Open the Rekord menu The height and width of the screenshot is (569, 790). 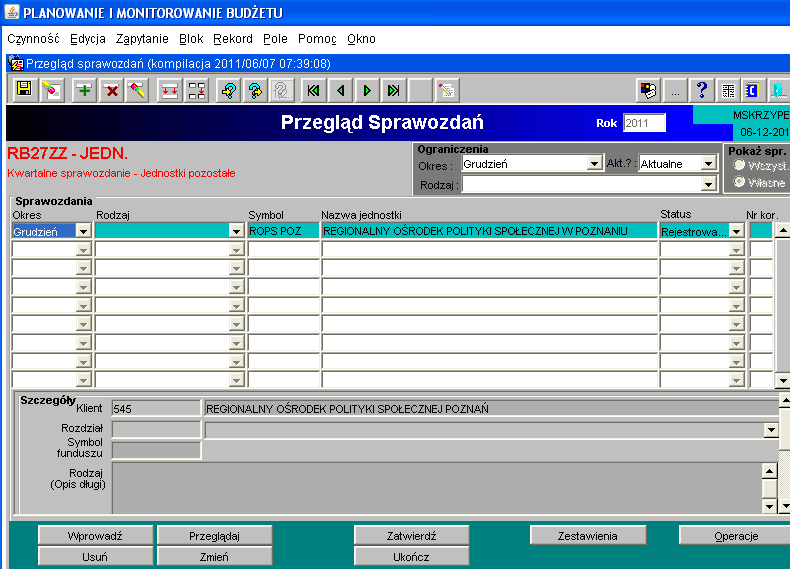coord(233,39)
